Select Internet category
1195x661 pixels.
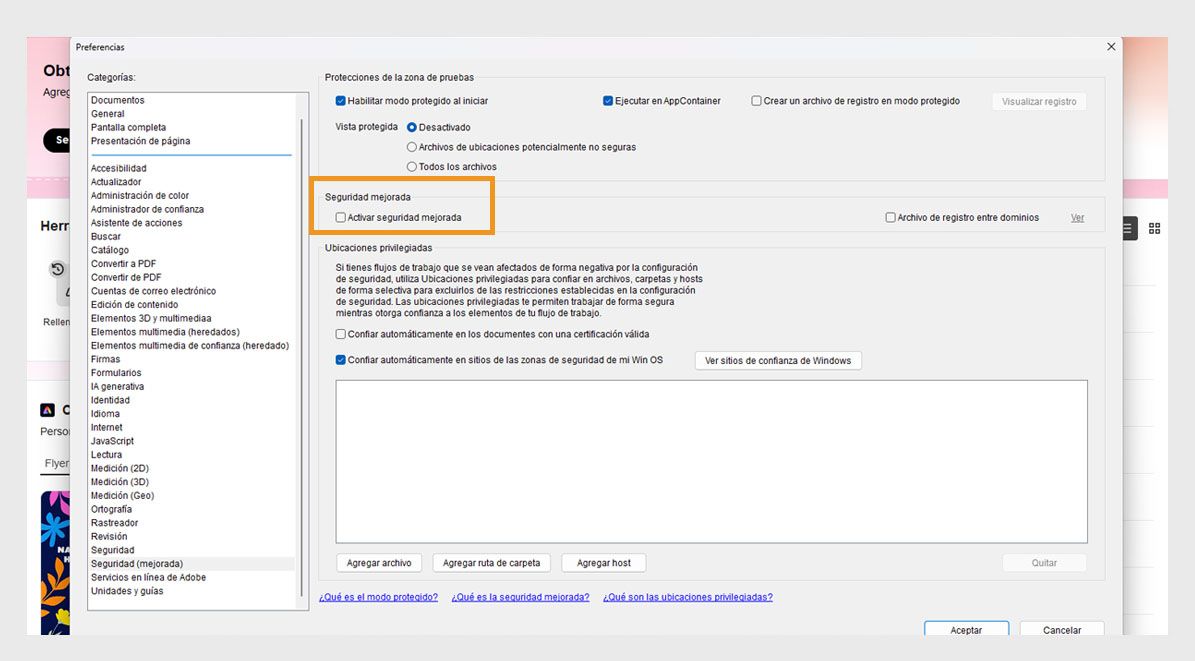[107, 428]
